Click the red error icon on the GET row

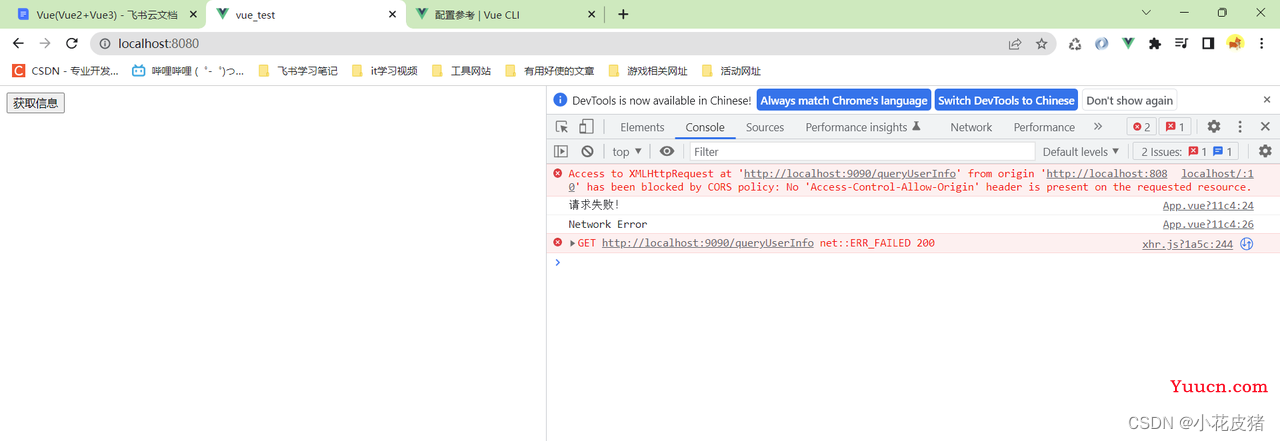558,243
